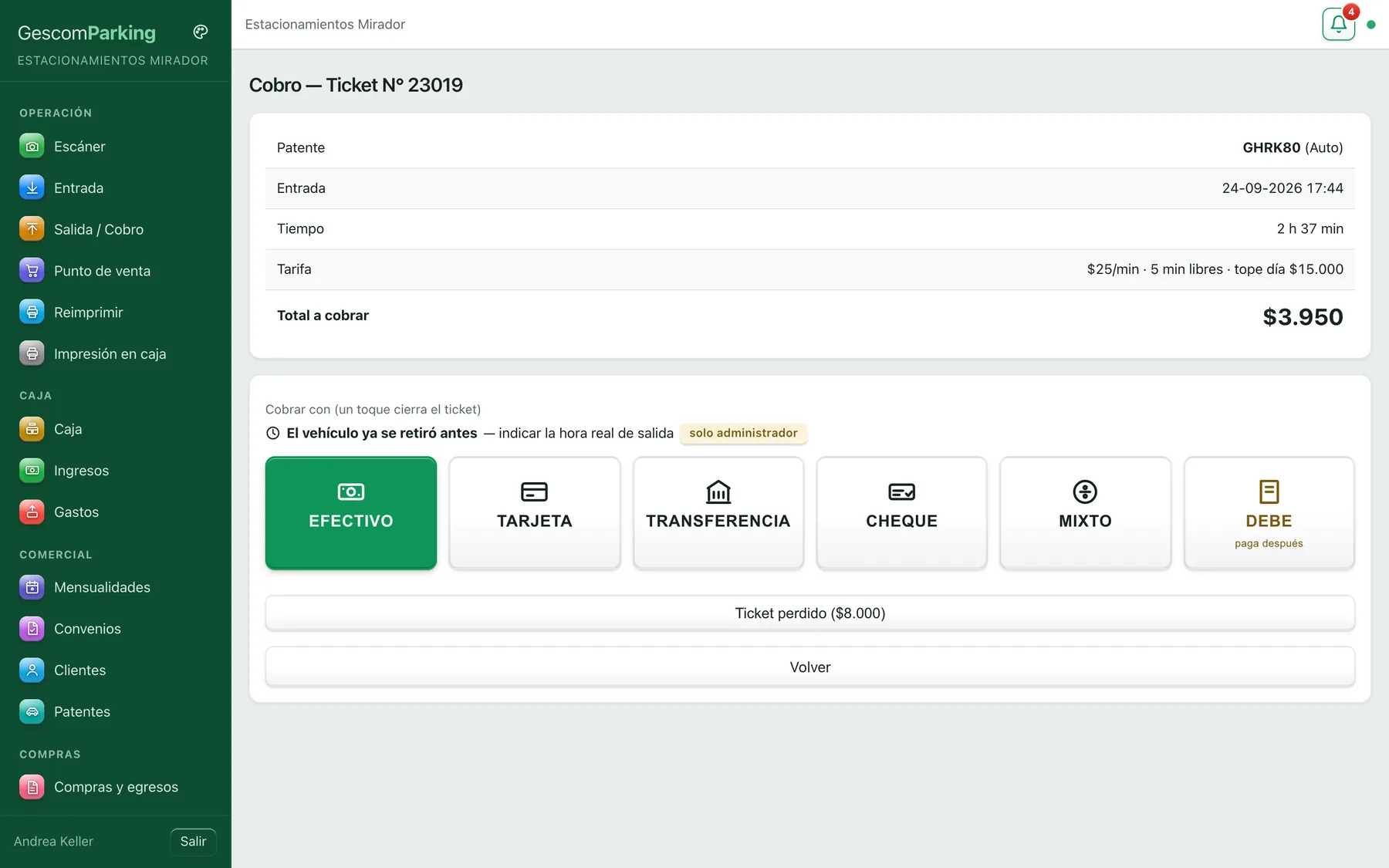The image size is (1389, 868).
Task: Click the Reimprimir printer icon
Action: click(x=32, y=312)
